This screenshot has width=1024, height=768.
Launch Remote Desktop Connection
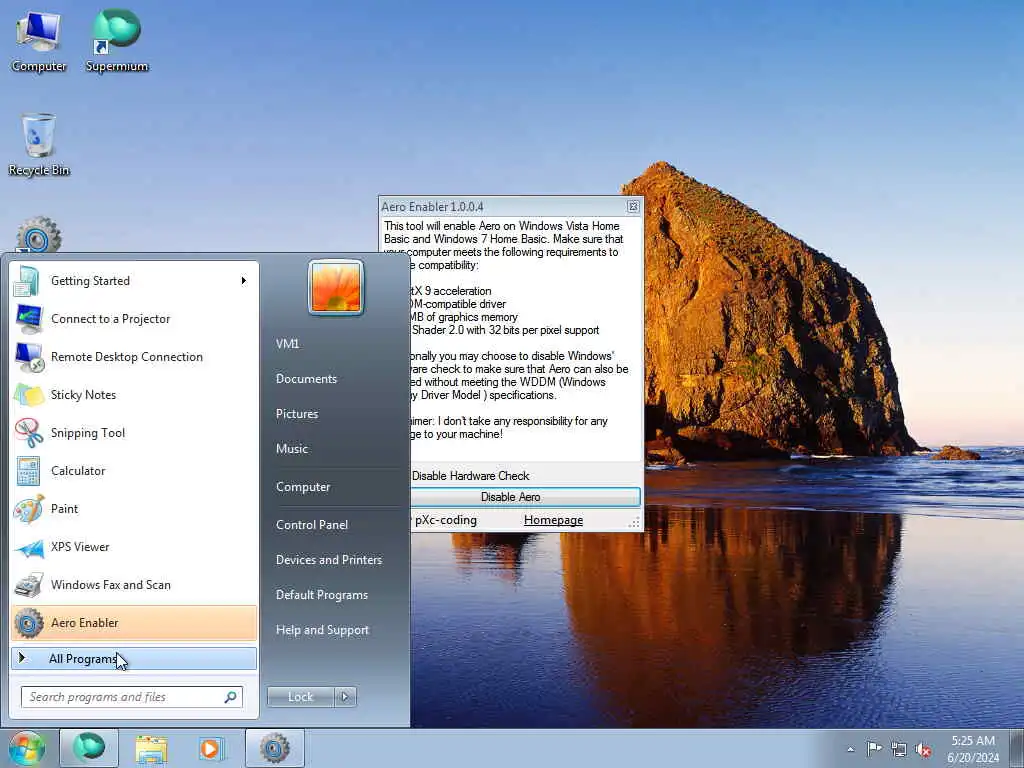(x=134, y=357)
